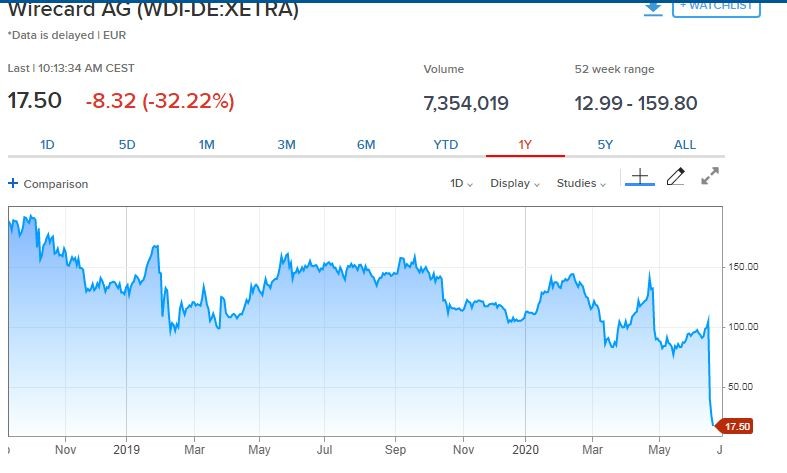Expand chart to full screen
This screenshot has height=473, width=787.
pos(710,177)
